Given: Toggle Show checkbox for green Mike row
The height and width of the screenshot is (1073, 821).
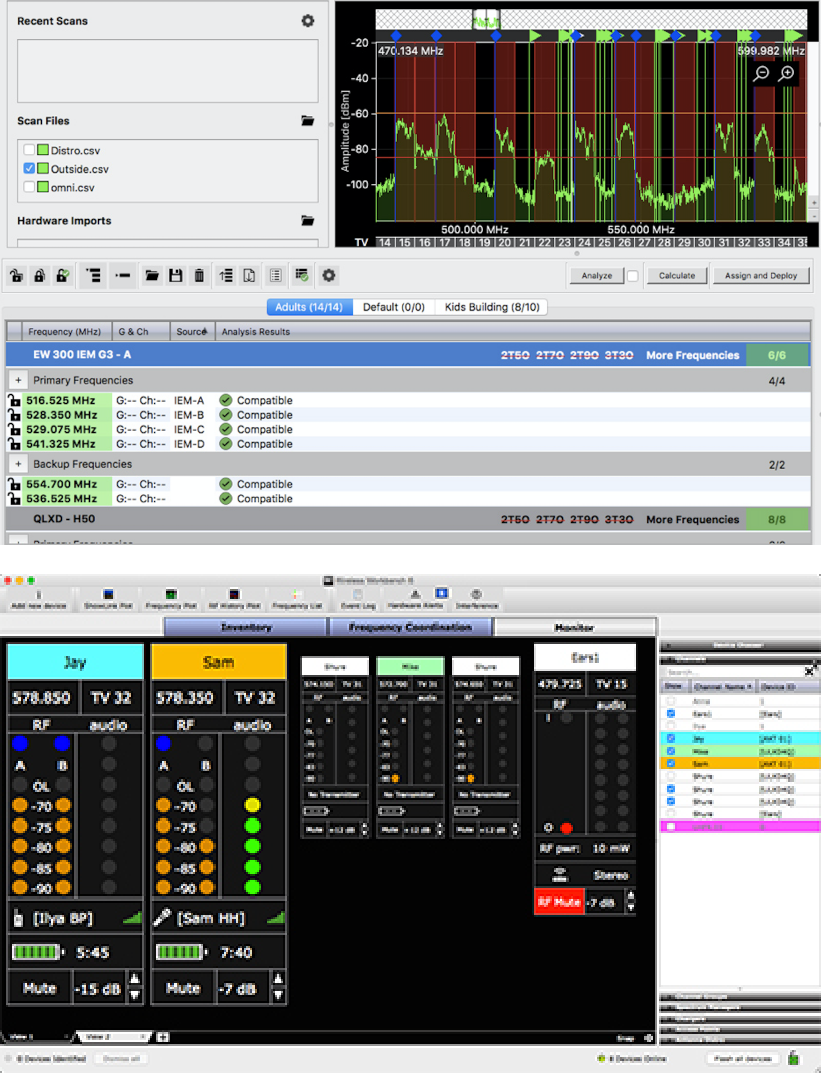Looking at the screenshot, I should coord(670,751).
